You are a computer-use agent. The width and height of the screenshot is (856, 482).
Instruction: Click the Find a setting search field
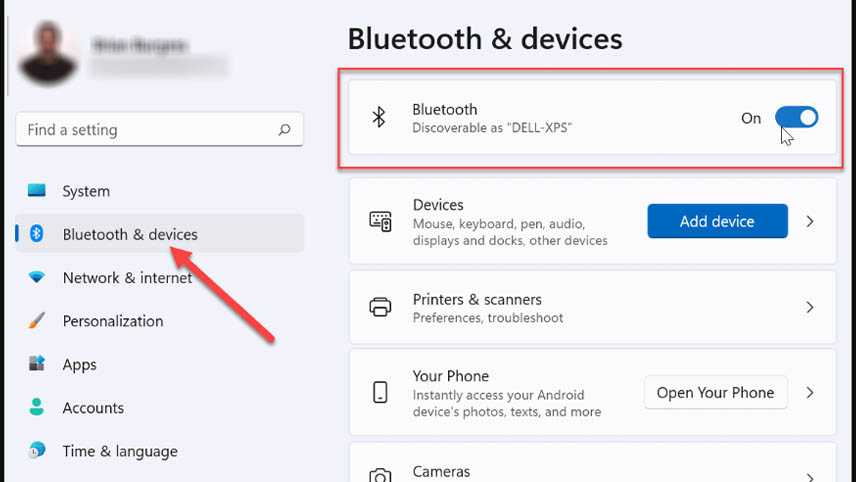159,129
